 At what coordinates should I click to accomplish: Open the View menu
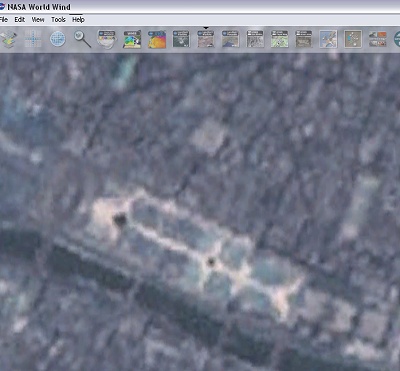[38, 20]
